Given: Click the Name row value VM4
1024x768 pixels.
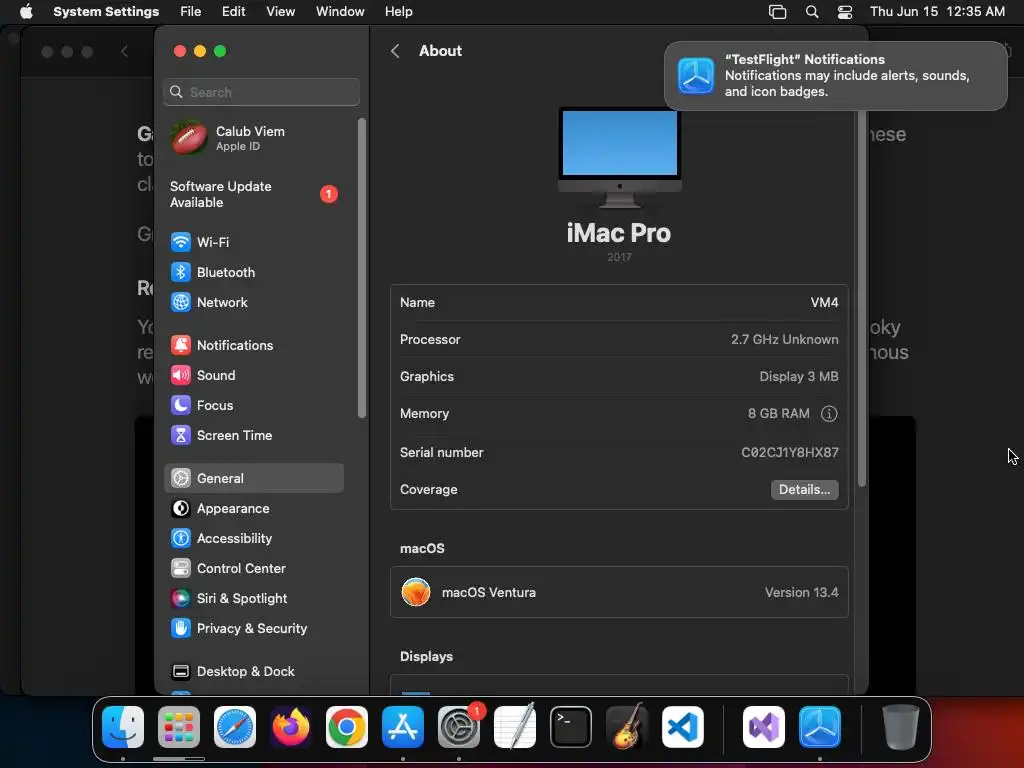Looking at the screenshot, I should pyautogui.click(x=824, y=302).
